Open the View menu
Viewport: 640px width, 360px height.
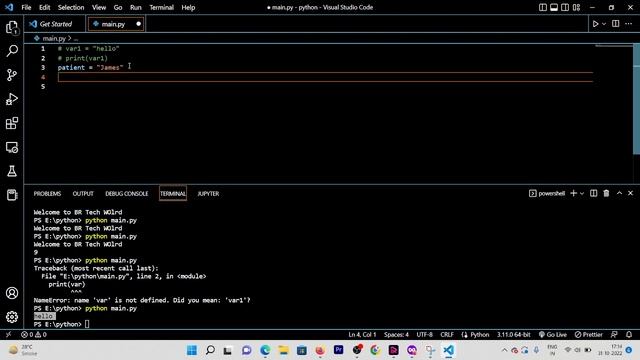pyautogui.click(x=99, y=7)
